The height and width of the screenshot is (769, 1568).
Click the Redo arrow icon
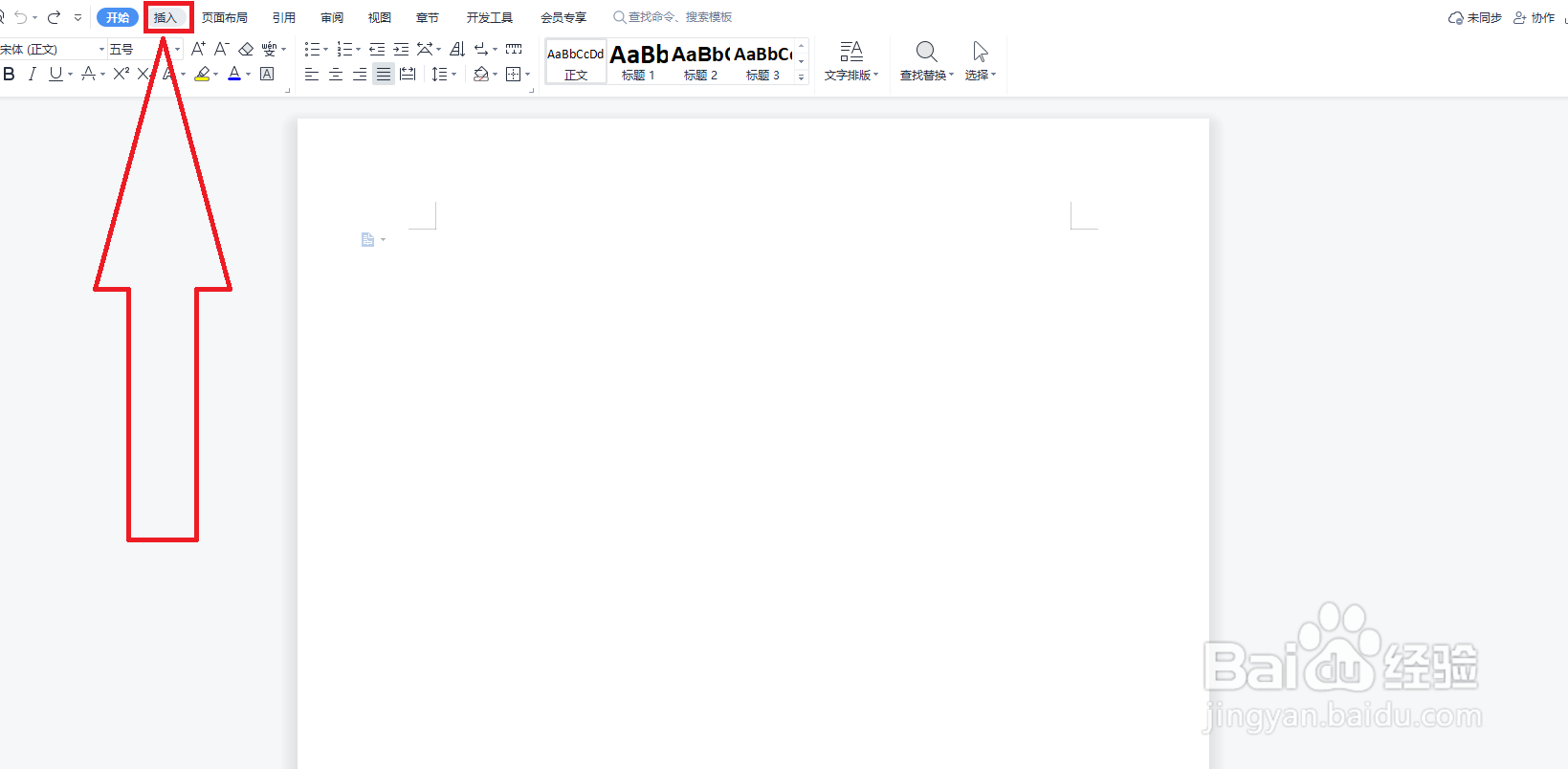(x=55, y=17)
